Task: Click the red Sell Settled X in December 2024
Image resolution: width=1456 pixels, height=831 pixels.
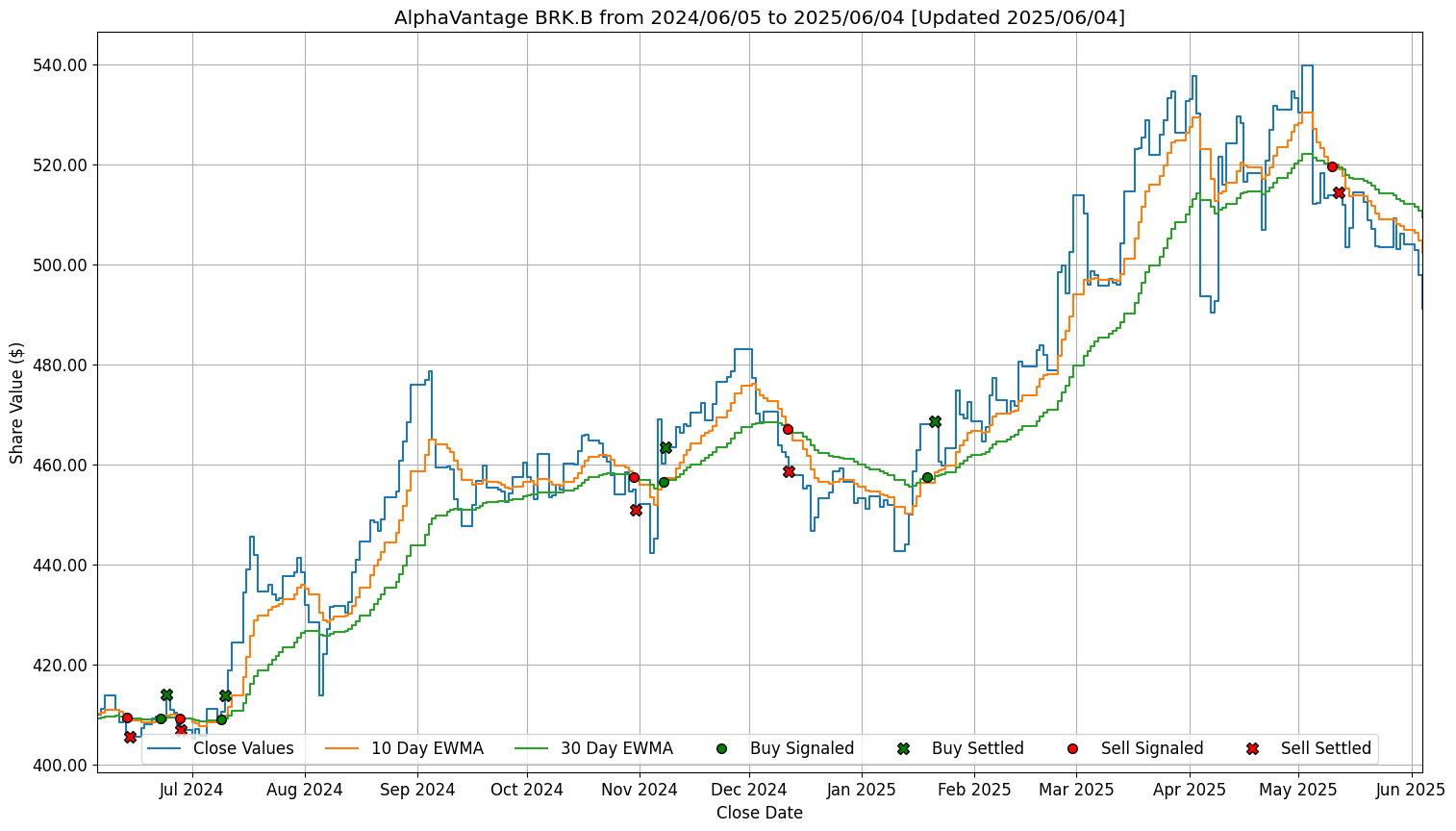Action: click(789, 471)
